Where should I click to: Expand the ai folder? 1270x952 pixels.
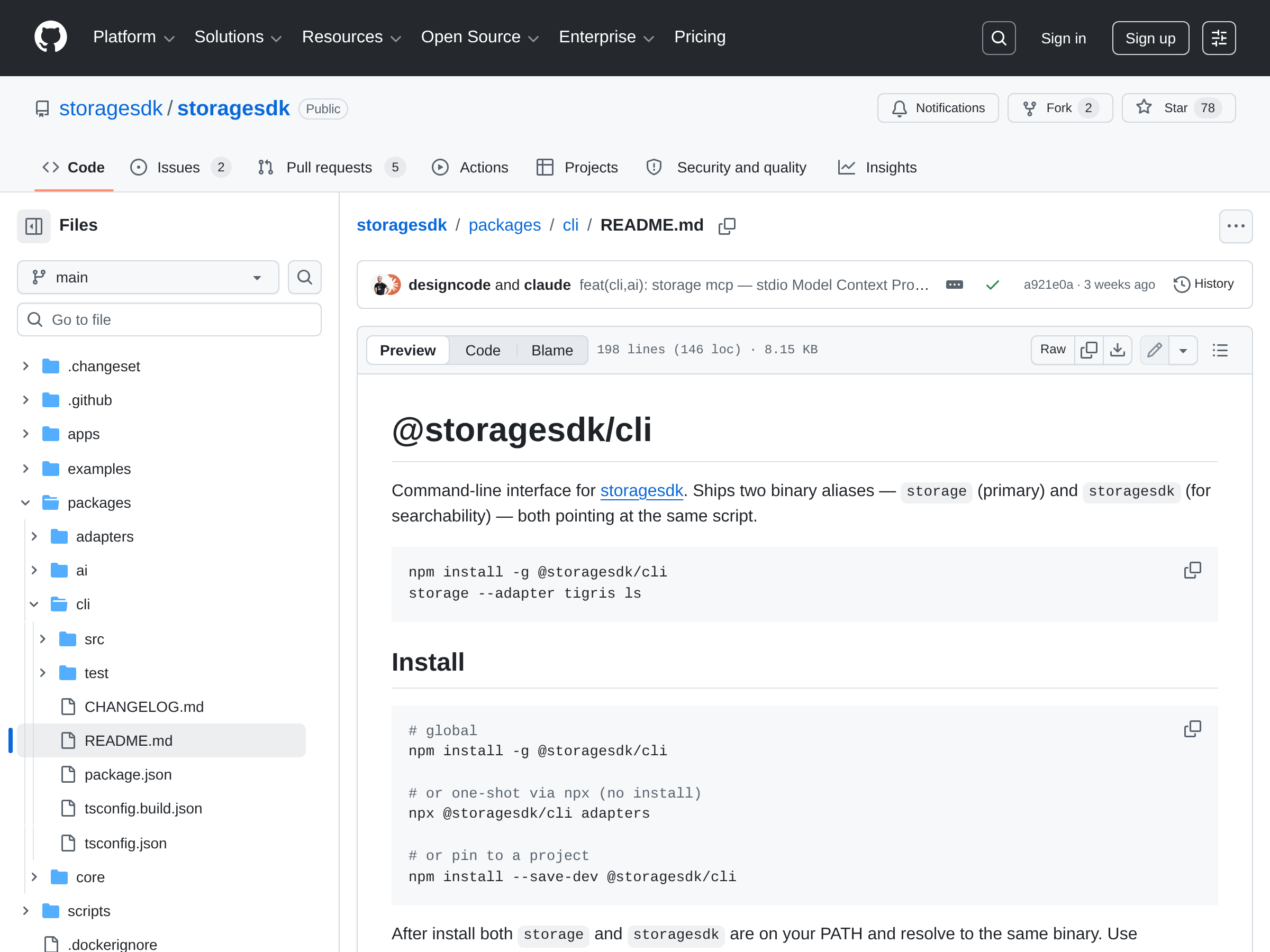34,570
